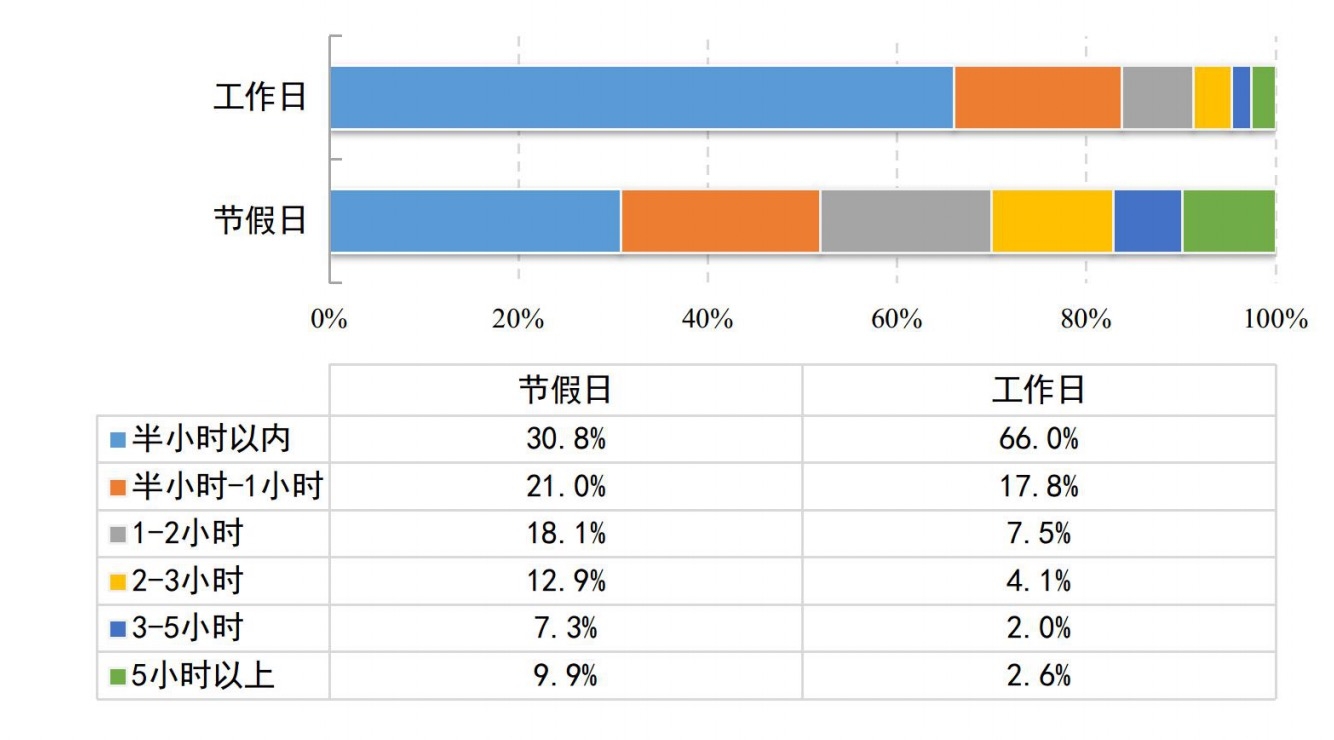Click the gray 1-2小时 legend swatch
Screen dimensions: 1334x740
pyautogui.click(x=118, y=535)
